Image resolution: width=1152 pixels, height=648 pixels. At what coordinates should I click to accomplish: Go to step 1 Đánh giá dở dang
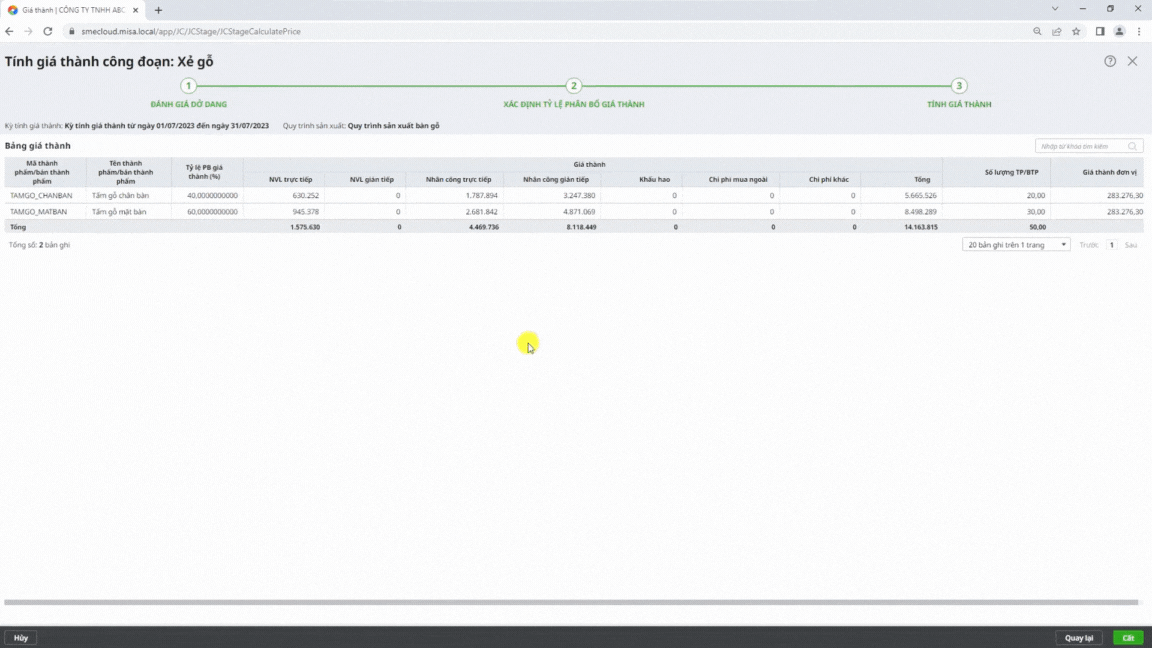pos(189,86)
